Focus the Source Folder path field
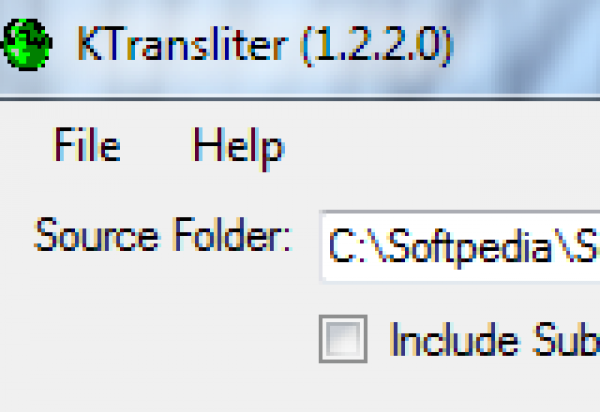This screenshot has height=412, width=600. click(460, 245)
